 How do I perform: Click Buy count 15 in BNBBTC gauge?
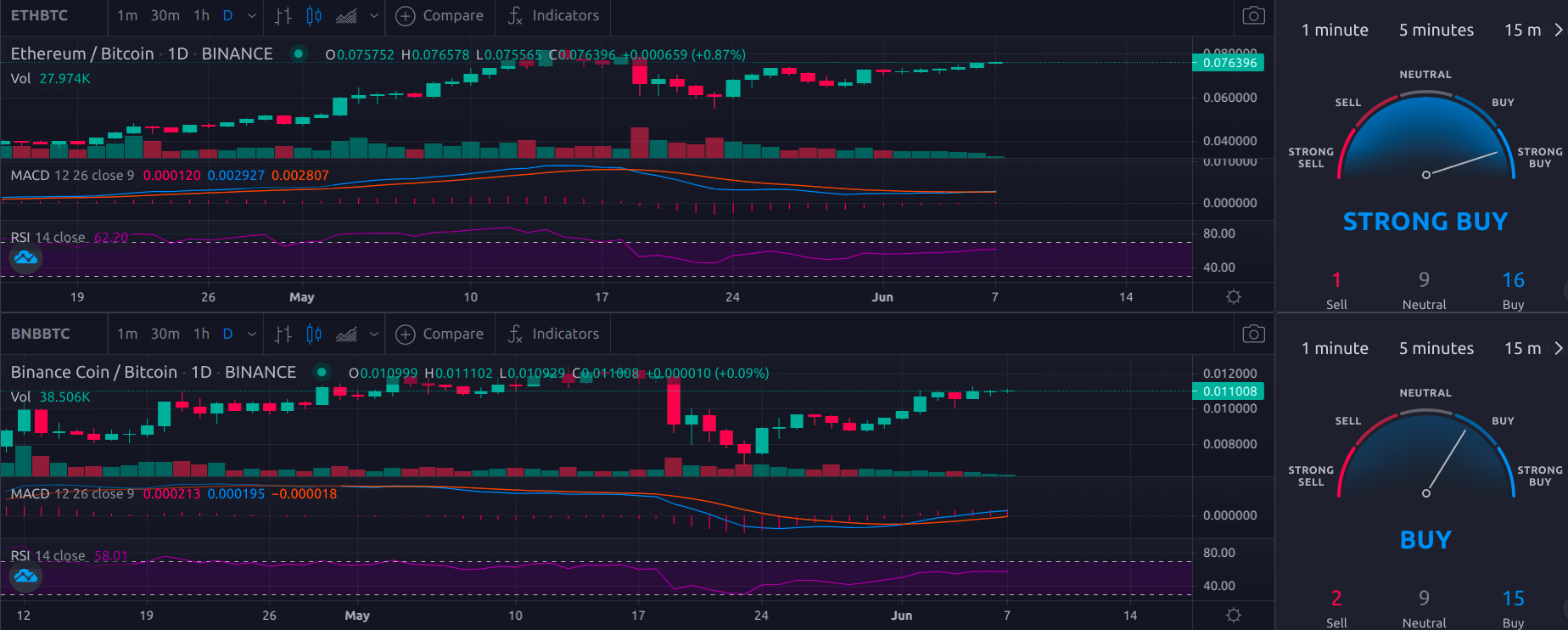pyautogui.click(x=1513, y=599)
